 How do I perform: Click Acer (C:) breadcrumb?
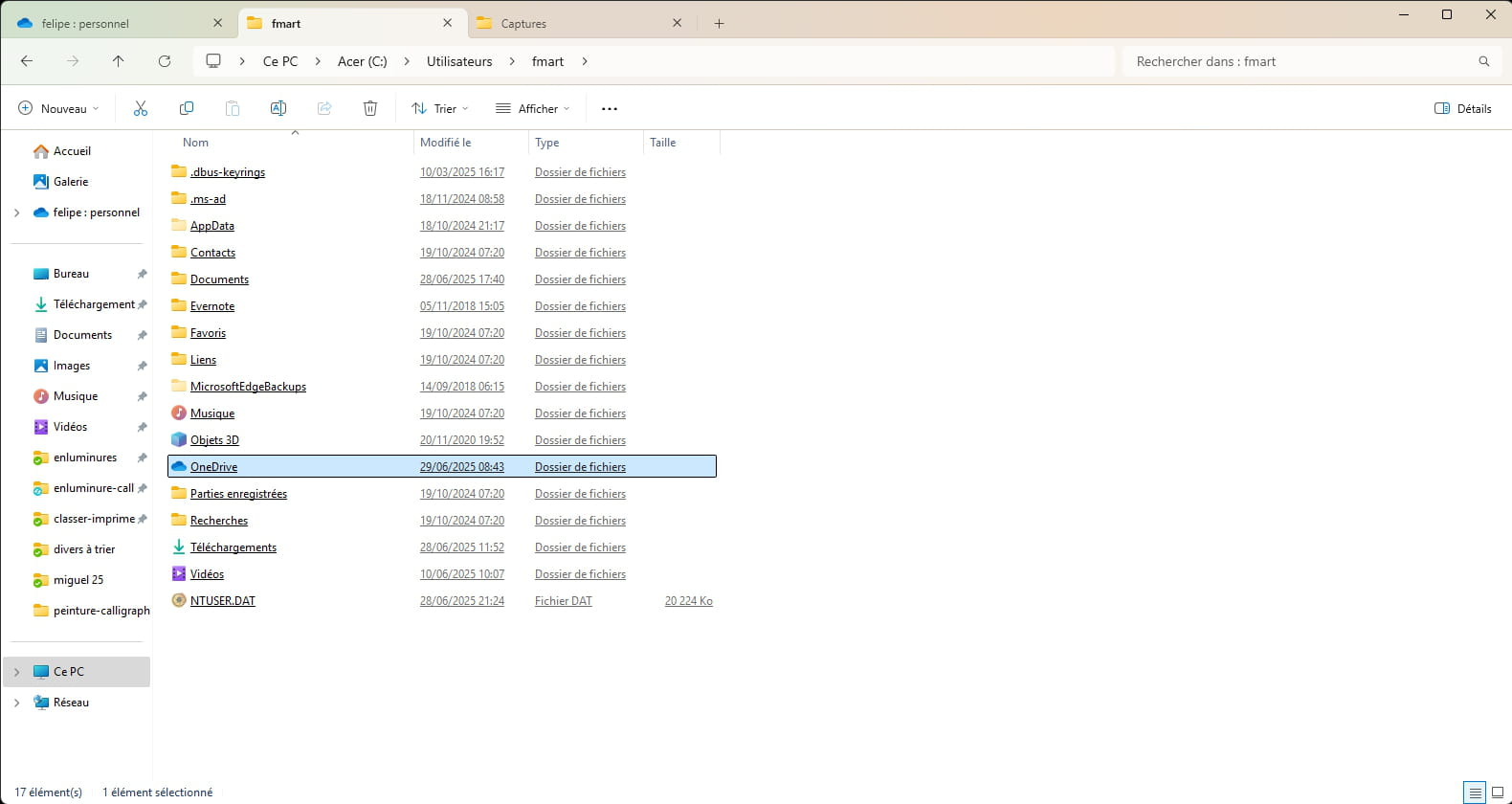[363, 61]
